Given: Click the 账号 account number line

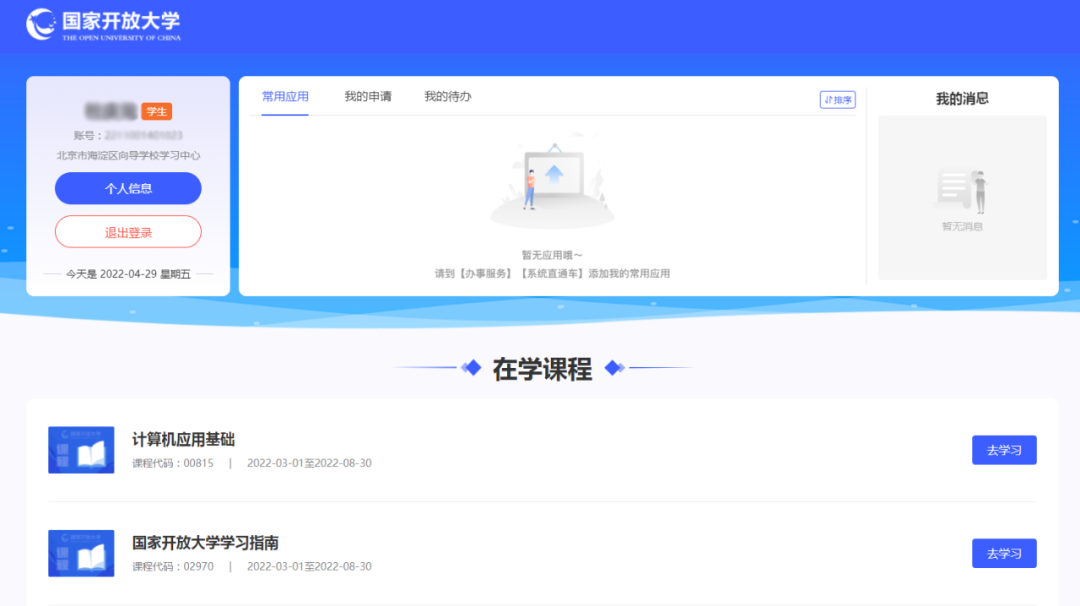Looking at the screenshot, I should (128, 136).
